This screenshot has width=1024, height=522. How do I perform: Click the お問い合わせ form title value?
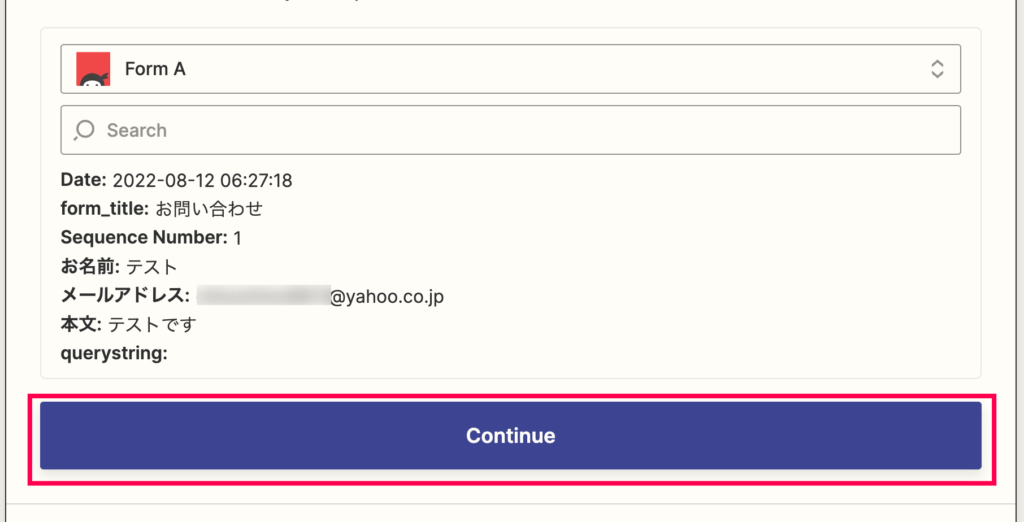click(209, 209)
